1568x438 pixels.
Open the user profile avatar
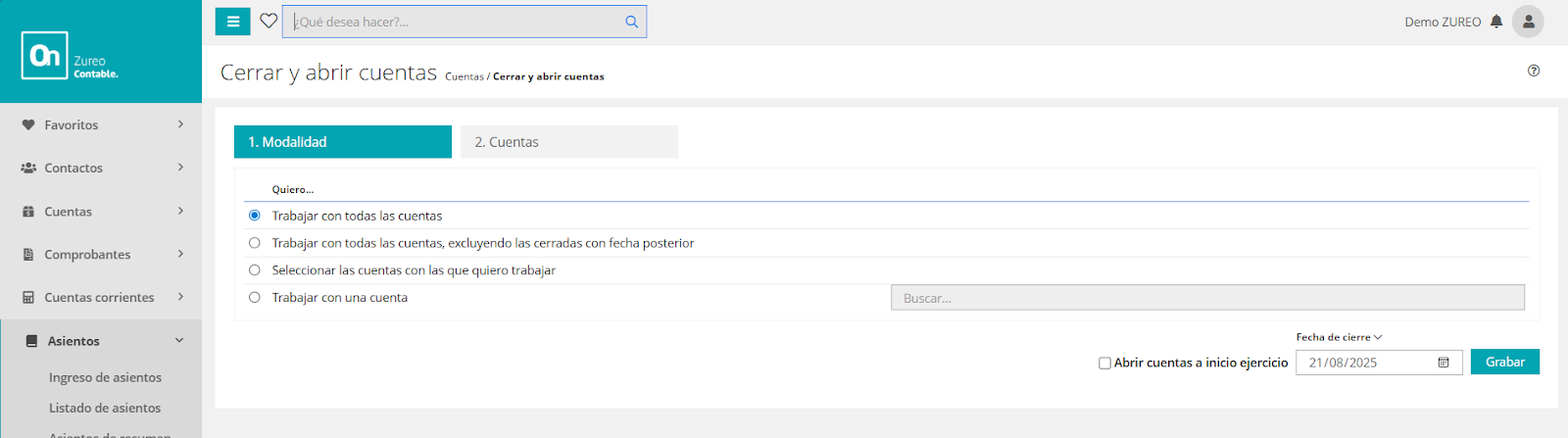pos(1528,22)
